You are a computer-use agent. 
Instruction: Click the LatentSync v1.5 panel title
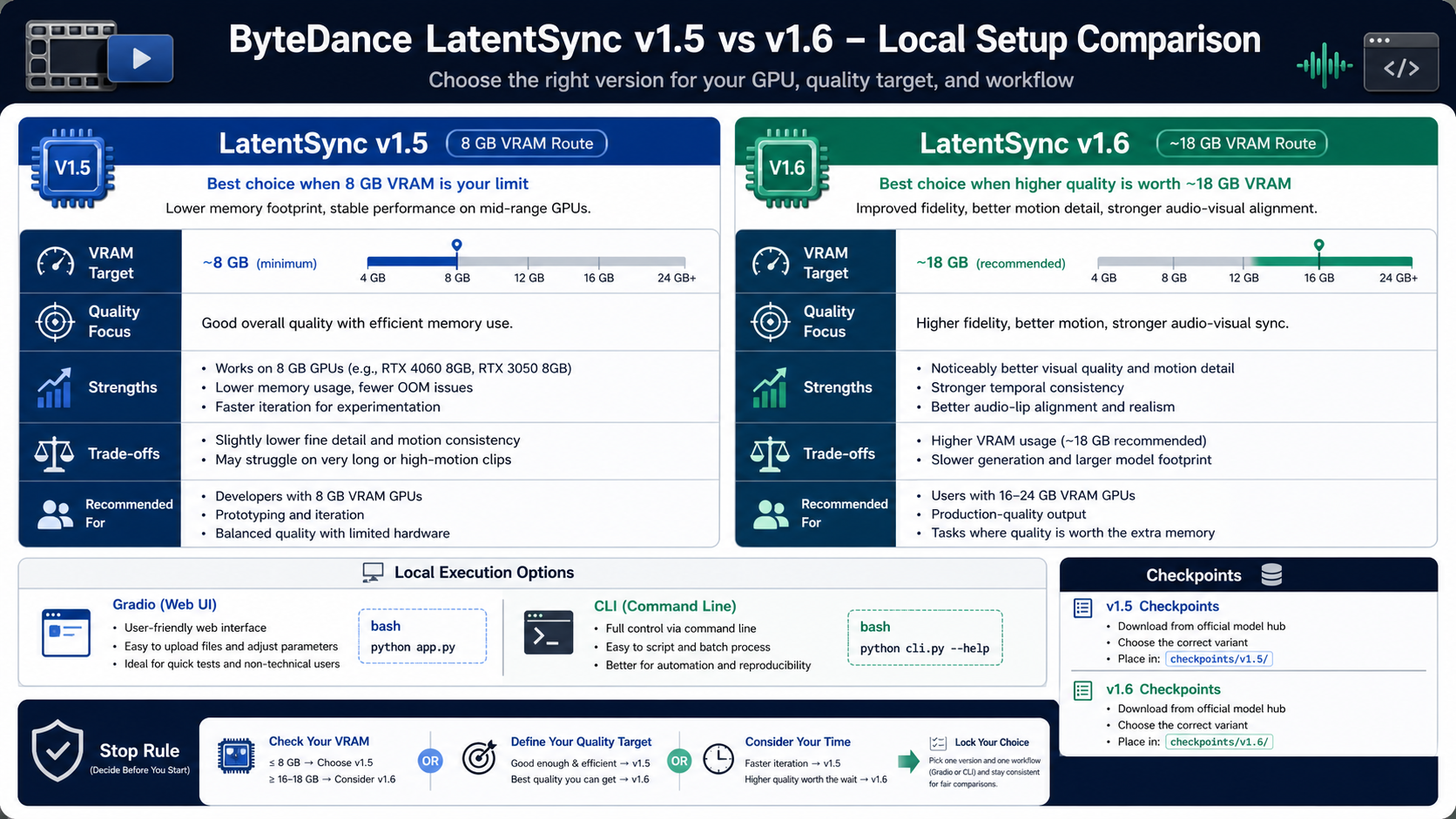[323, 143]
